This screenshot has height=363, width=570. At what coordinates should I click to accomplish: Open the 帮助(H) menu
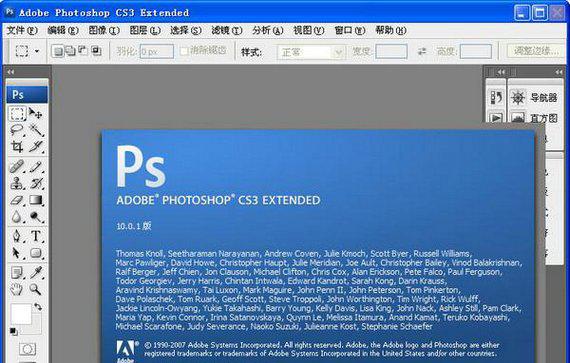[391, 31]
